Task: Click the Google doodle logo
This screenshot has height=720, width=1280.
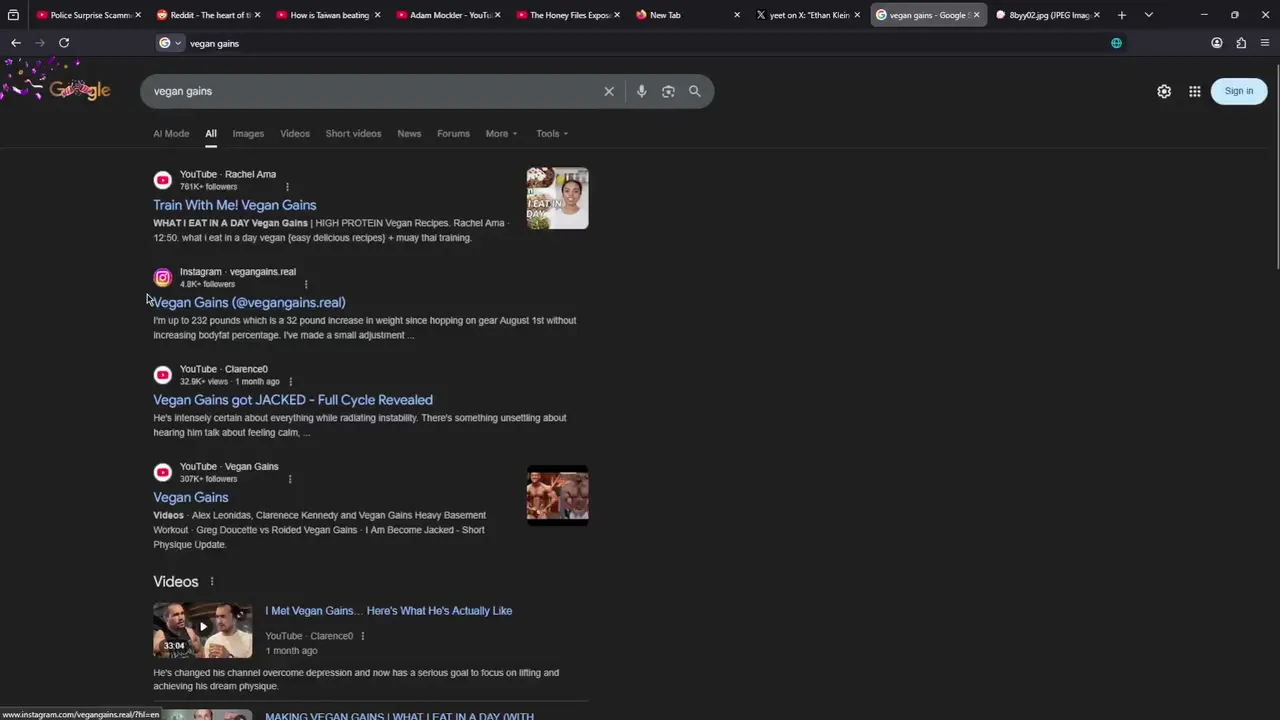Action: [79, 90]
